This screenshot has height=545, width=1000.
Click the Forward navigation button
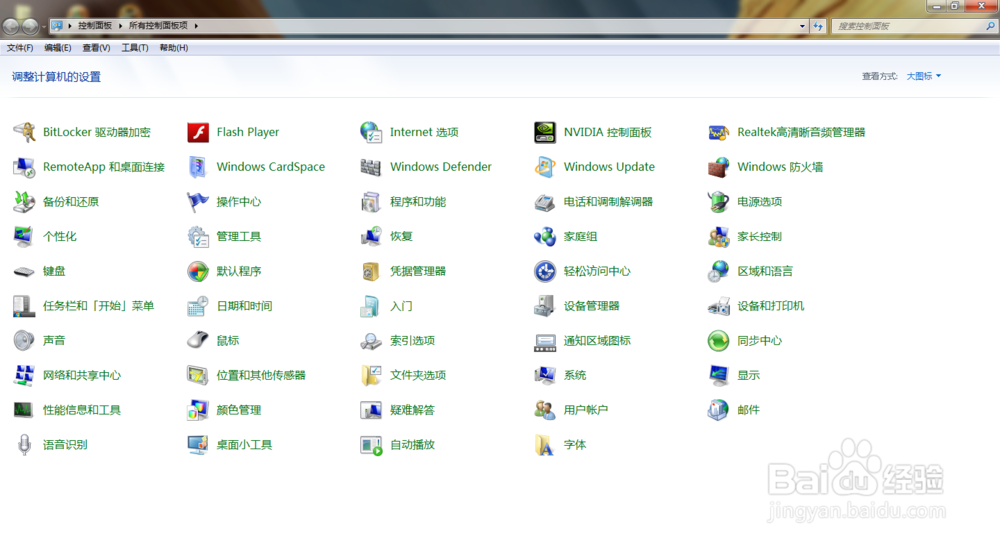(x=30, y=26)
